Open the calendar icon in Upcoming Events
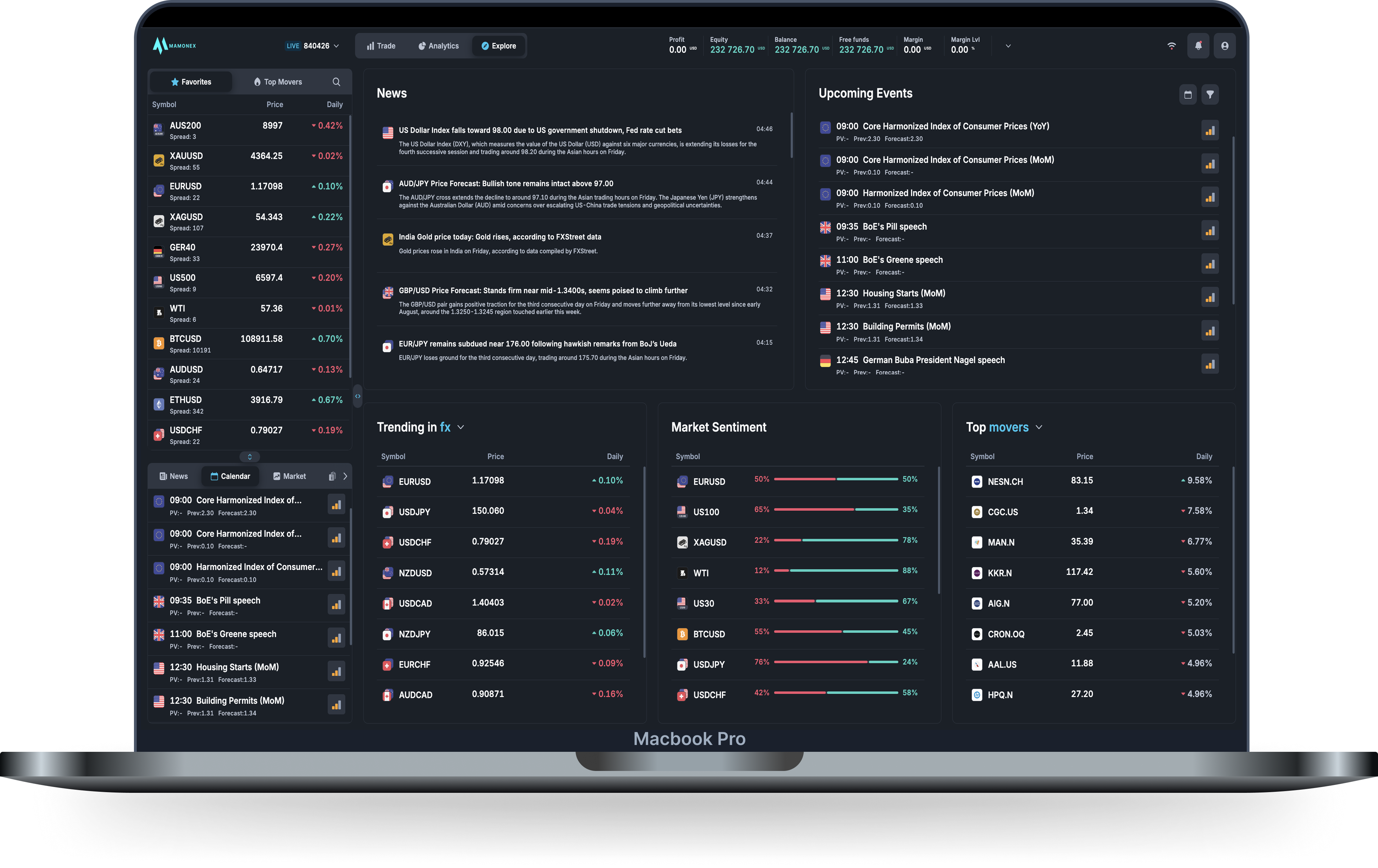Image resolution: width=1378 pixels, height=868 pixels. click(x=1187, y=94)
